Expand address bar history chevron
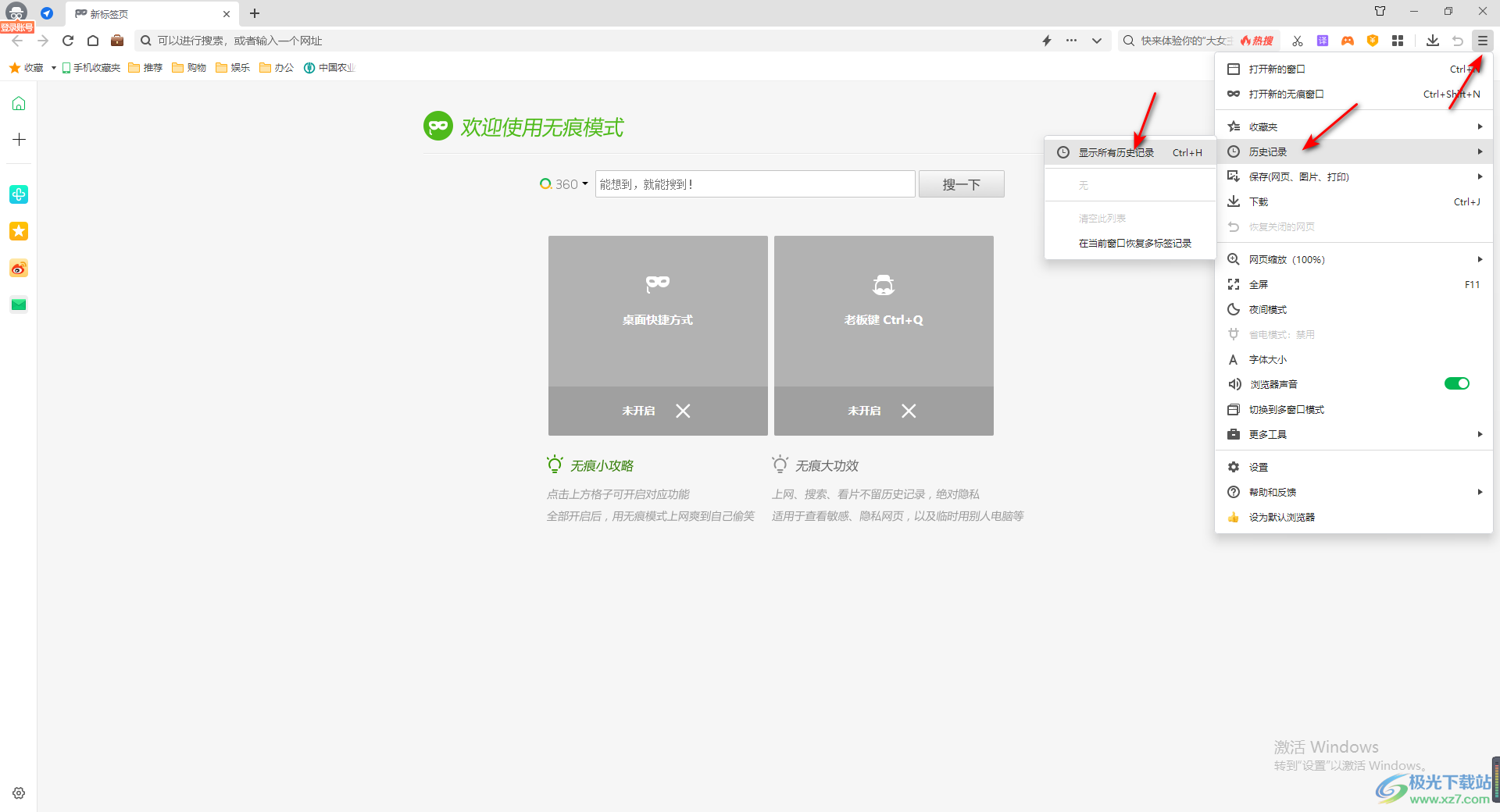Screen dimensions: 1500x812 (1097, 41)
